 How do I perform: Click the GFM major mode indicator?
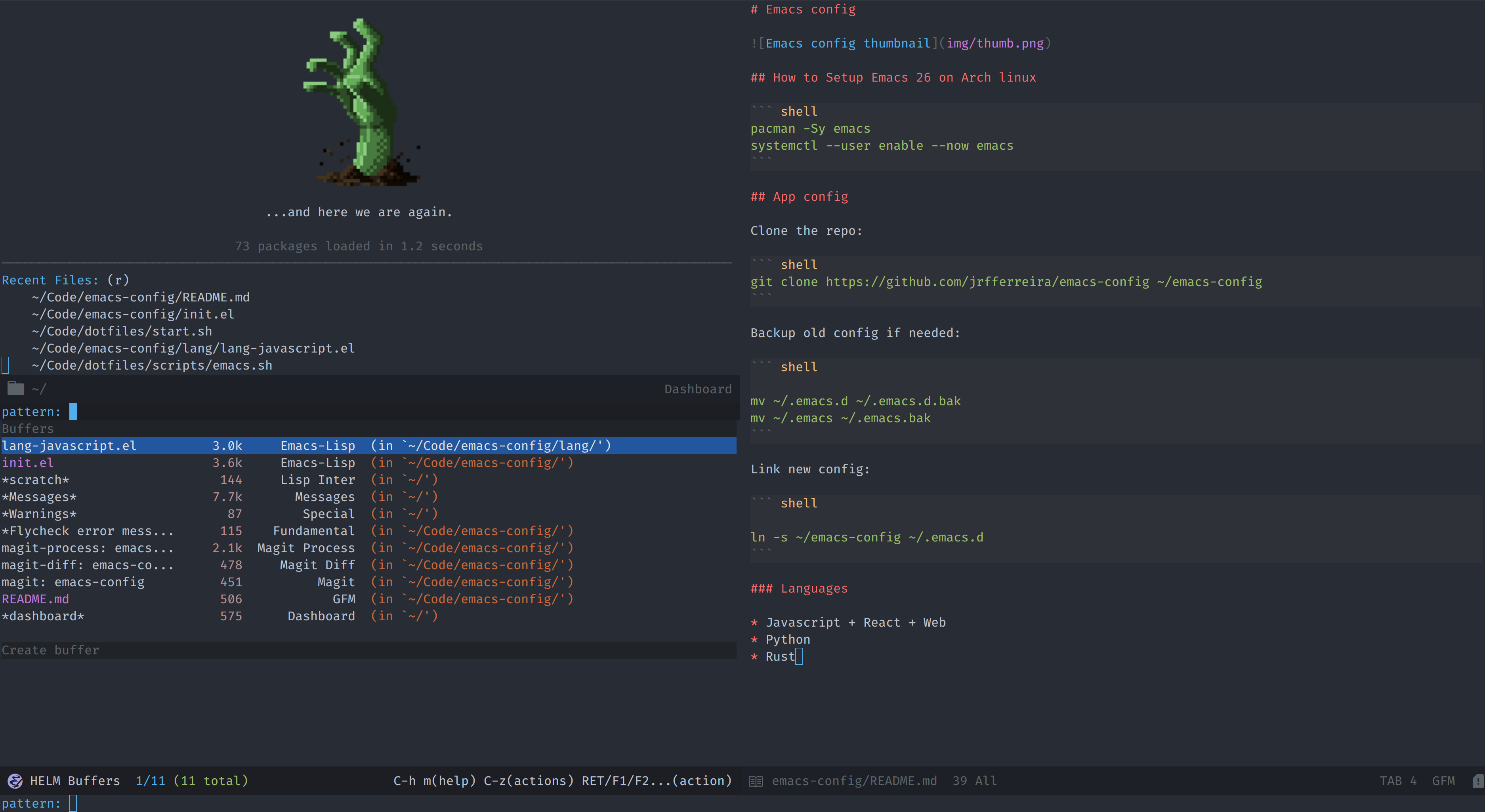(x=1443, y=781)
